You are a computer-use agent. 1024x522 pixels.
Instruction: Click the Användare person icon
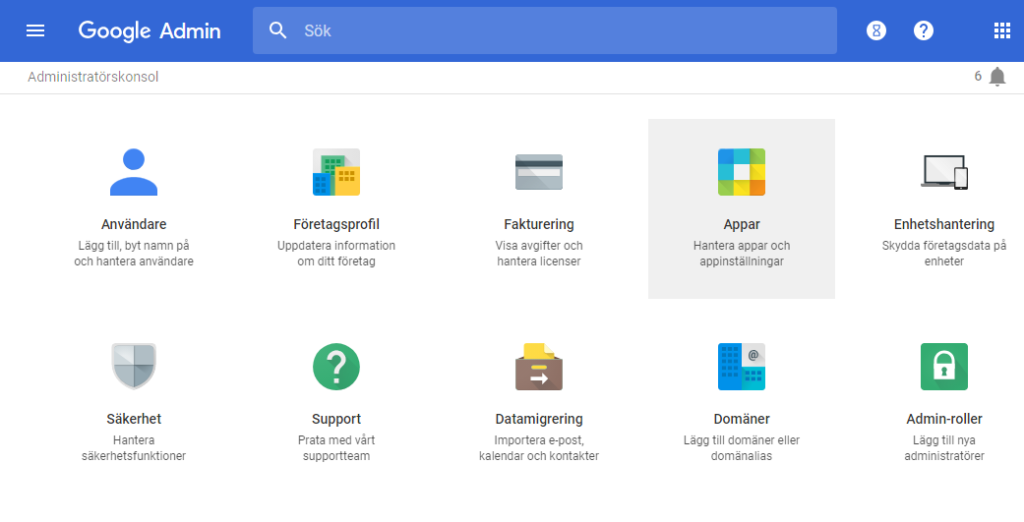(x=133, y=172)
